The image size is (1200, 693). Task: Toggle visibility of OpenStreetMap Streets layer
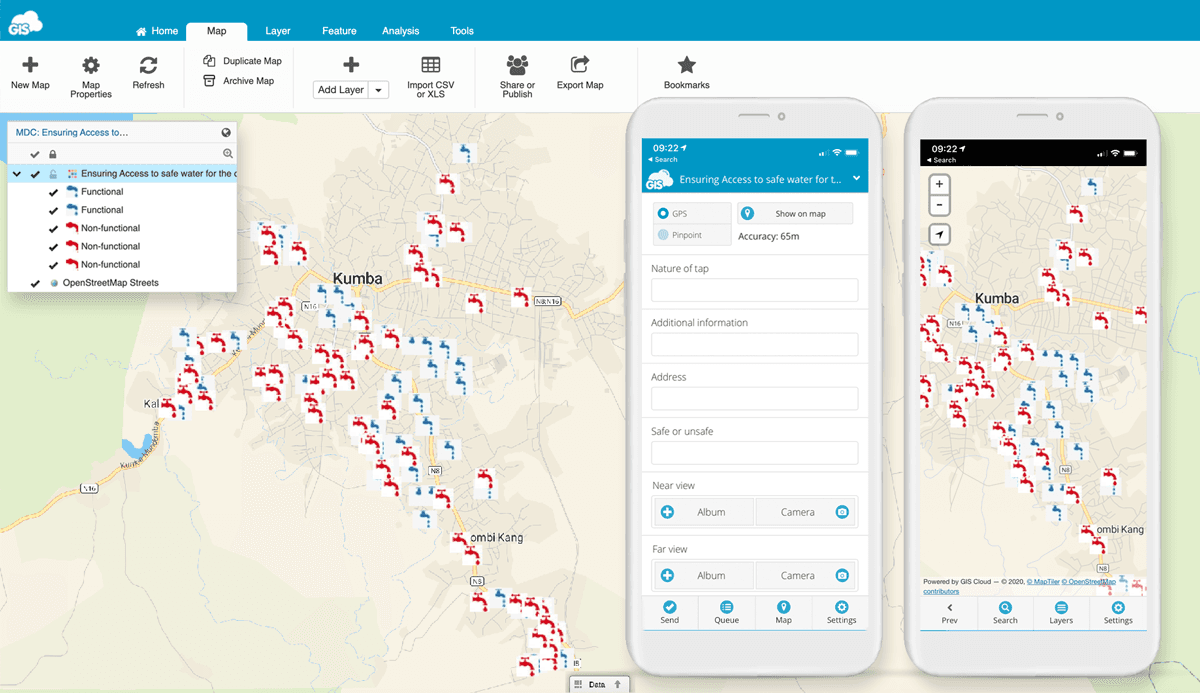35,283
